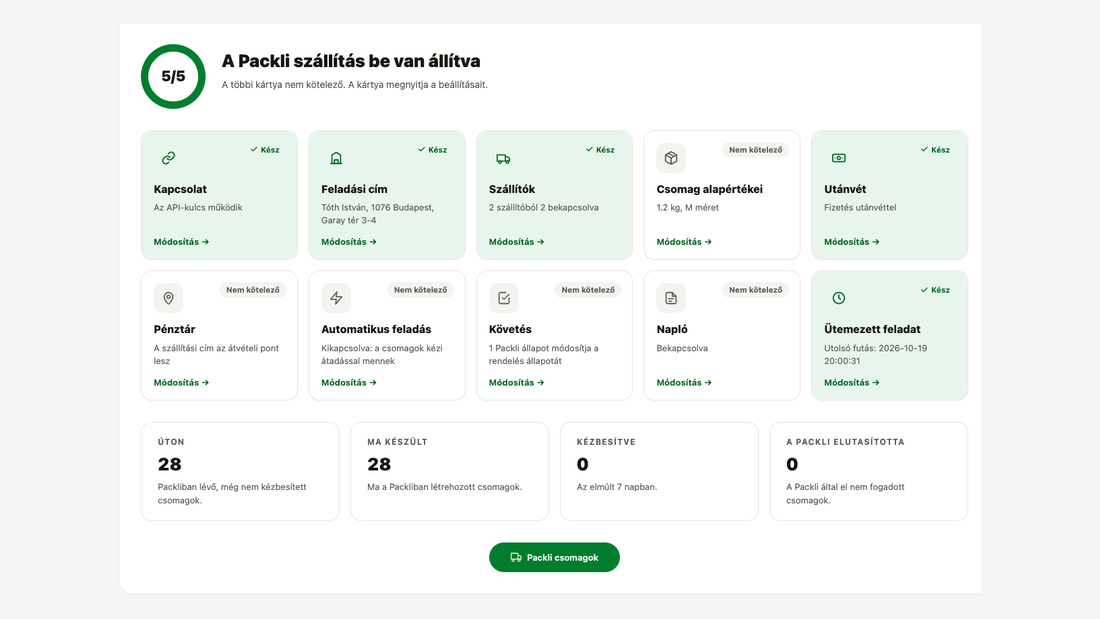The height and width of the screenshot is (619, 1100).
Task: Click '1.2 kg, M méret' text
Action: [x=688, y=208]
